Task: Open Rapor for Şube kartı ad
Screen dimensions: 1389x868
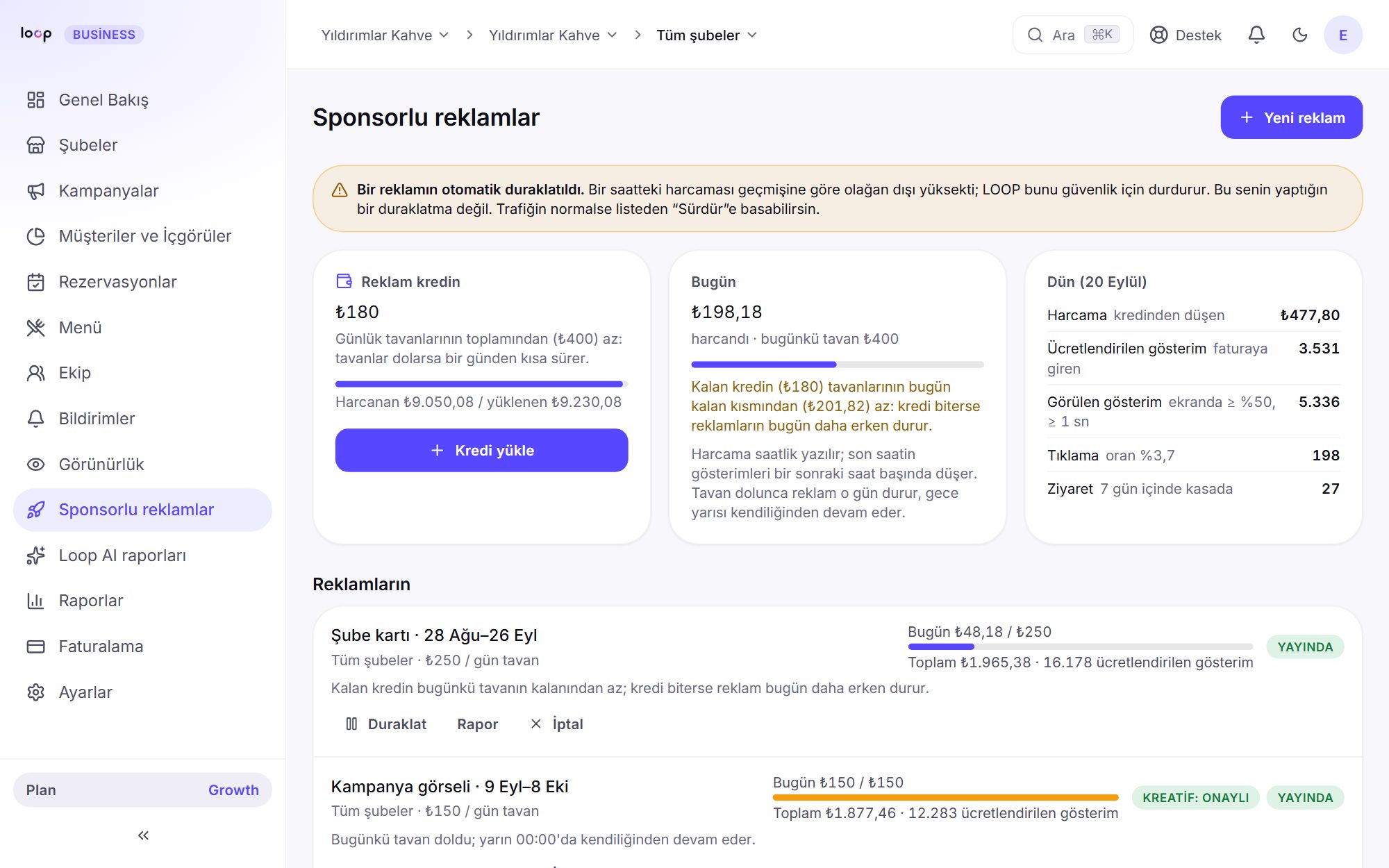Action: click(x=477, y=724)
